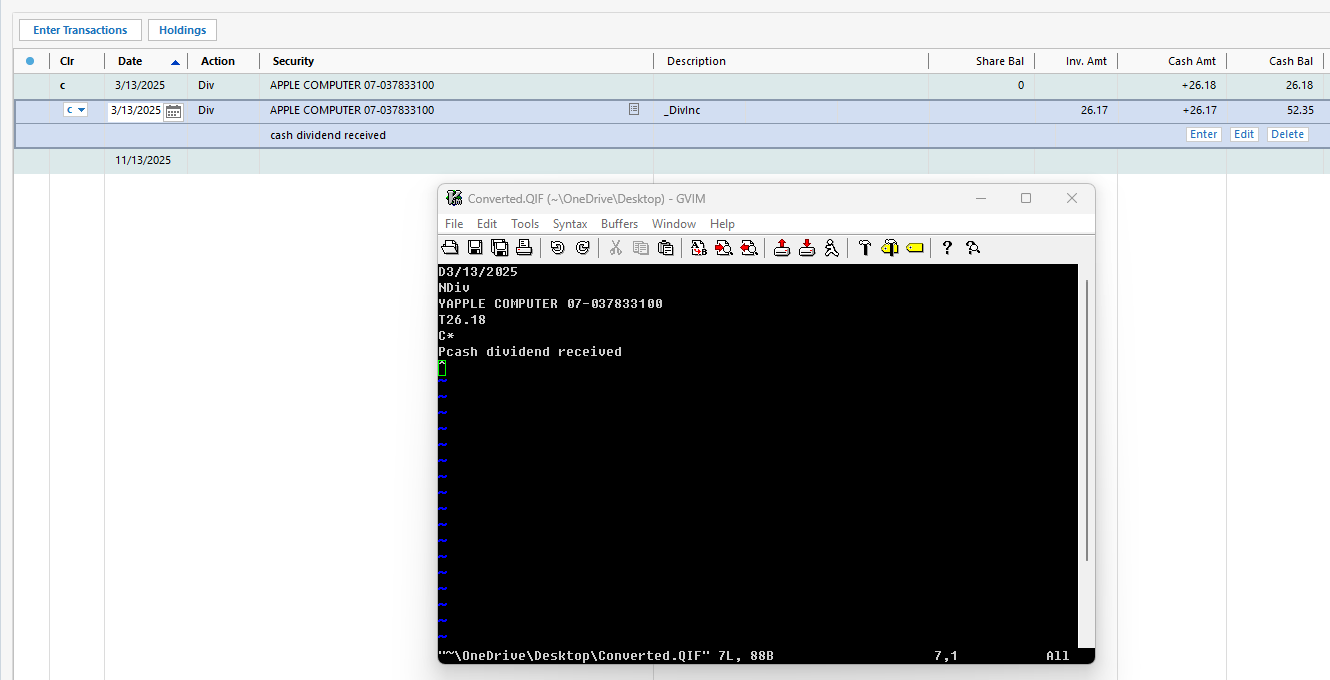Open Find and Replace in GVIM toolbar

[x=699, y=248]
